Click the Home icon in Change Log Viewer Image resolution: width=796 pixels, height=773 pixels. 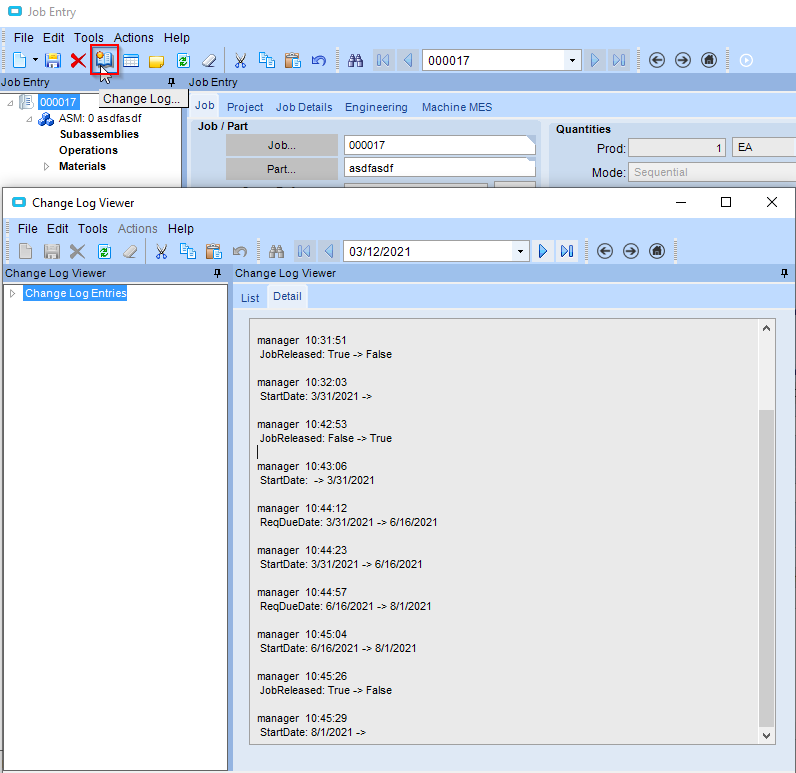tap(657, 251)
